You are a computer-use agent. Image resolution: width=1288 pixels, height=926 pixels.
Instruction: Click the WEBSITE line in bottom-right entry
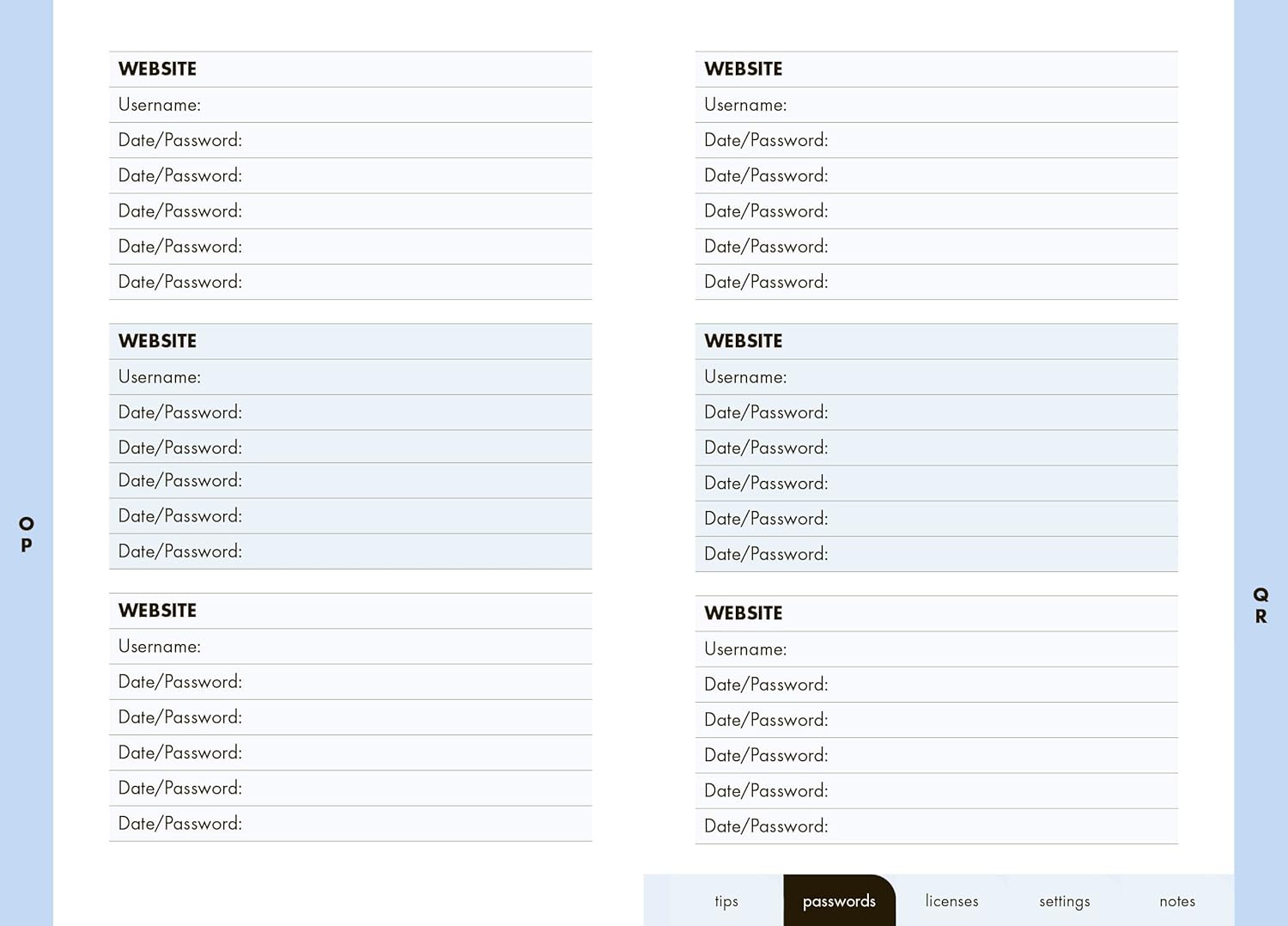coord(936,613)
